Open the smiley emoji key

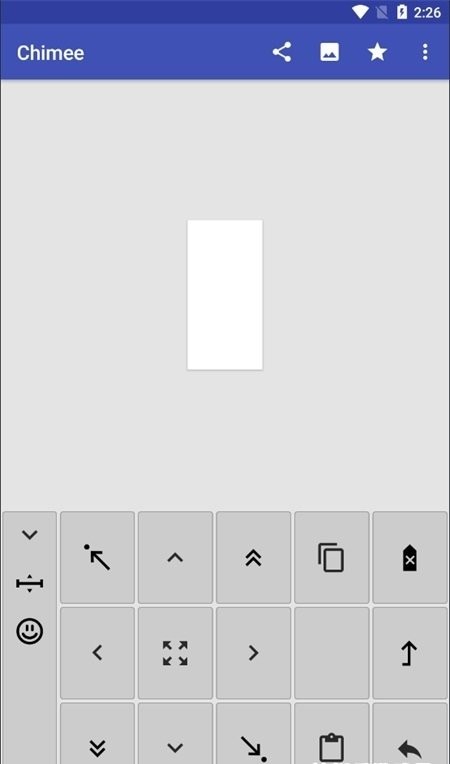pos(30,631)
